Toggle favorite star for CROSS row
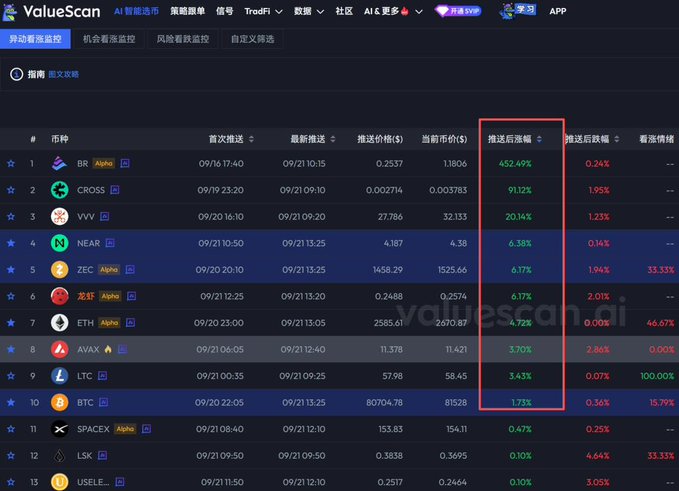Image resolution: width=679 pixels, height=491 pixels. (11, 190)
